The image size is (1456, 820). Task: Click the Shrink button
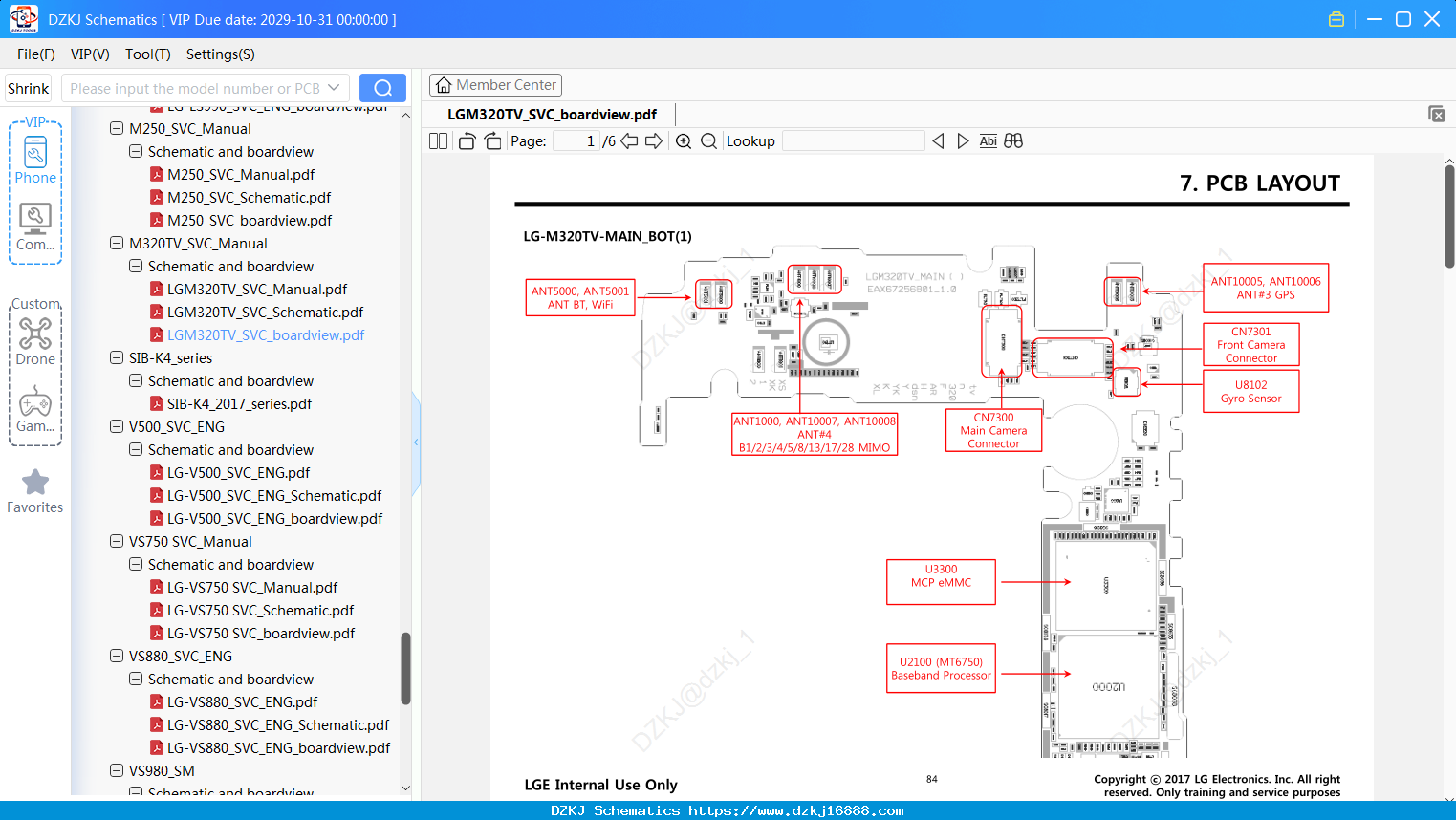coord(29,88)
